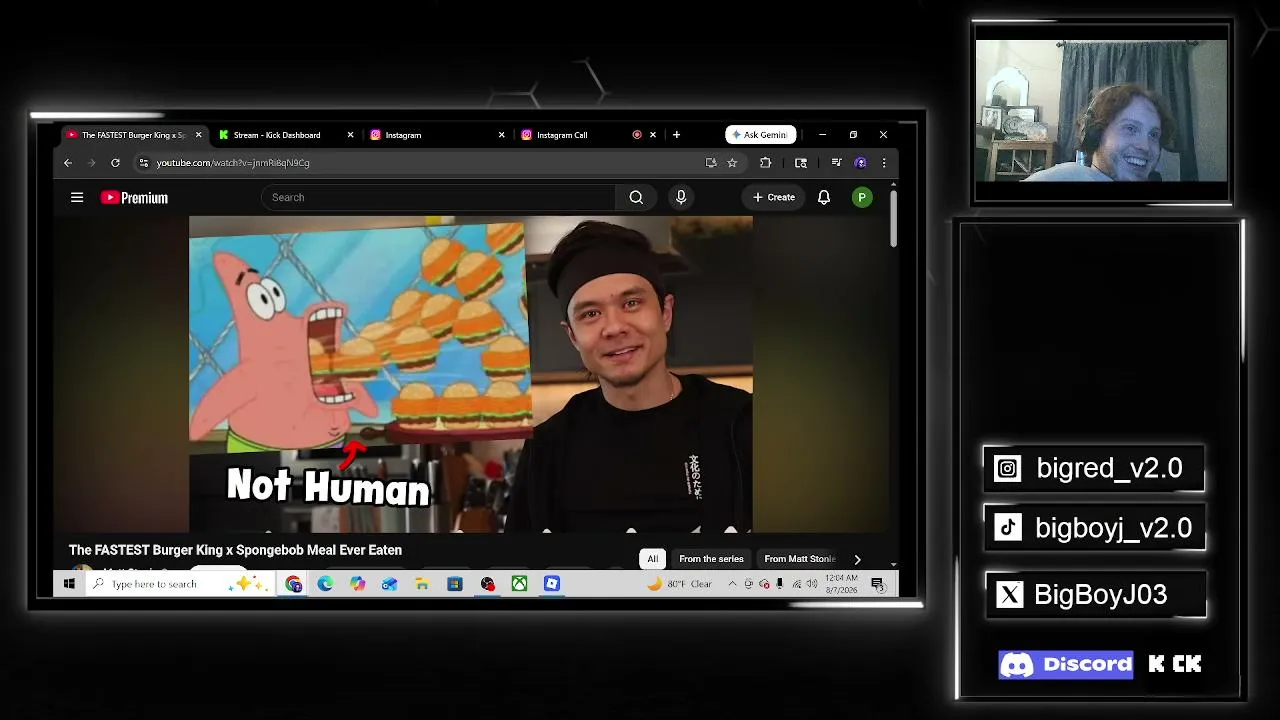Open the YouTube account avatar menu
This screenshot has width=1280, height=720.
[861, 197]
